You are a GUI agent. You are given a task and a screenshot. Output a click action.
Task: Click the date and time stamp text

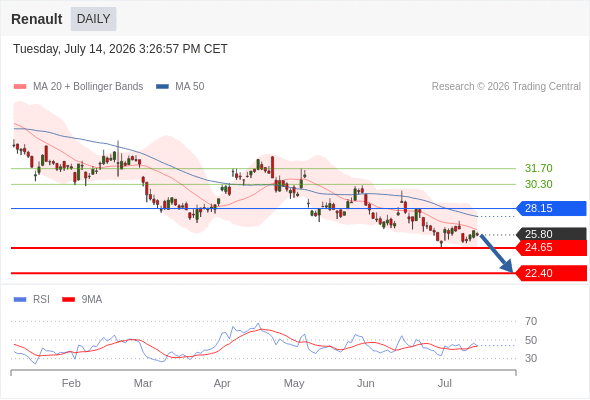click(120, 49)
